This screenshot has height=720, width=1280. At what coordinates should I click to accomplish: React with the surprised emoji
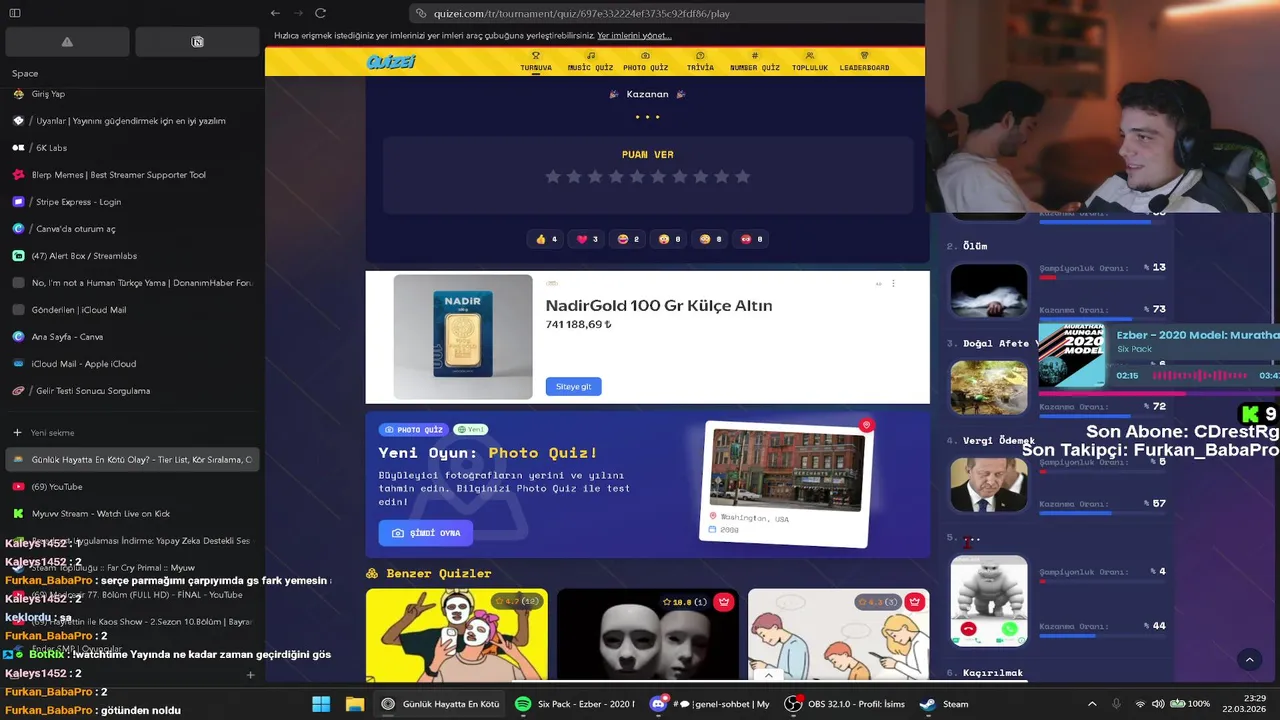click(x=669, y=239)
